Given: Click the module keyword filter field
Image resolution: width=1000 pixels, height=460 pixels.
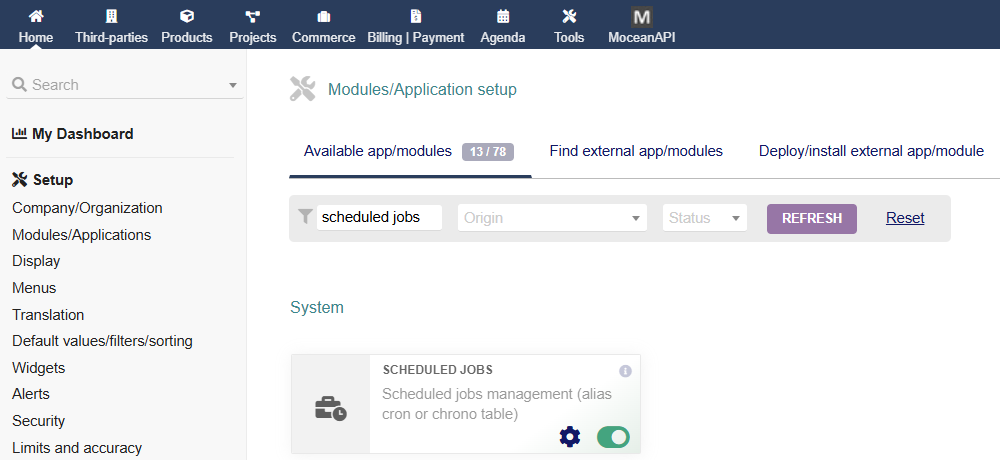Looking at the screenshot, I should click(x=379, y=218).
